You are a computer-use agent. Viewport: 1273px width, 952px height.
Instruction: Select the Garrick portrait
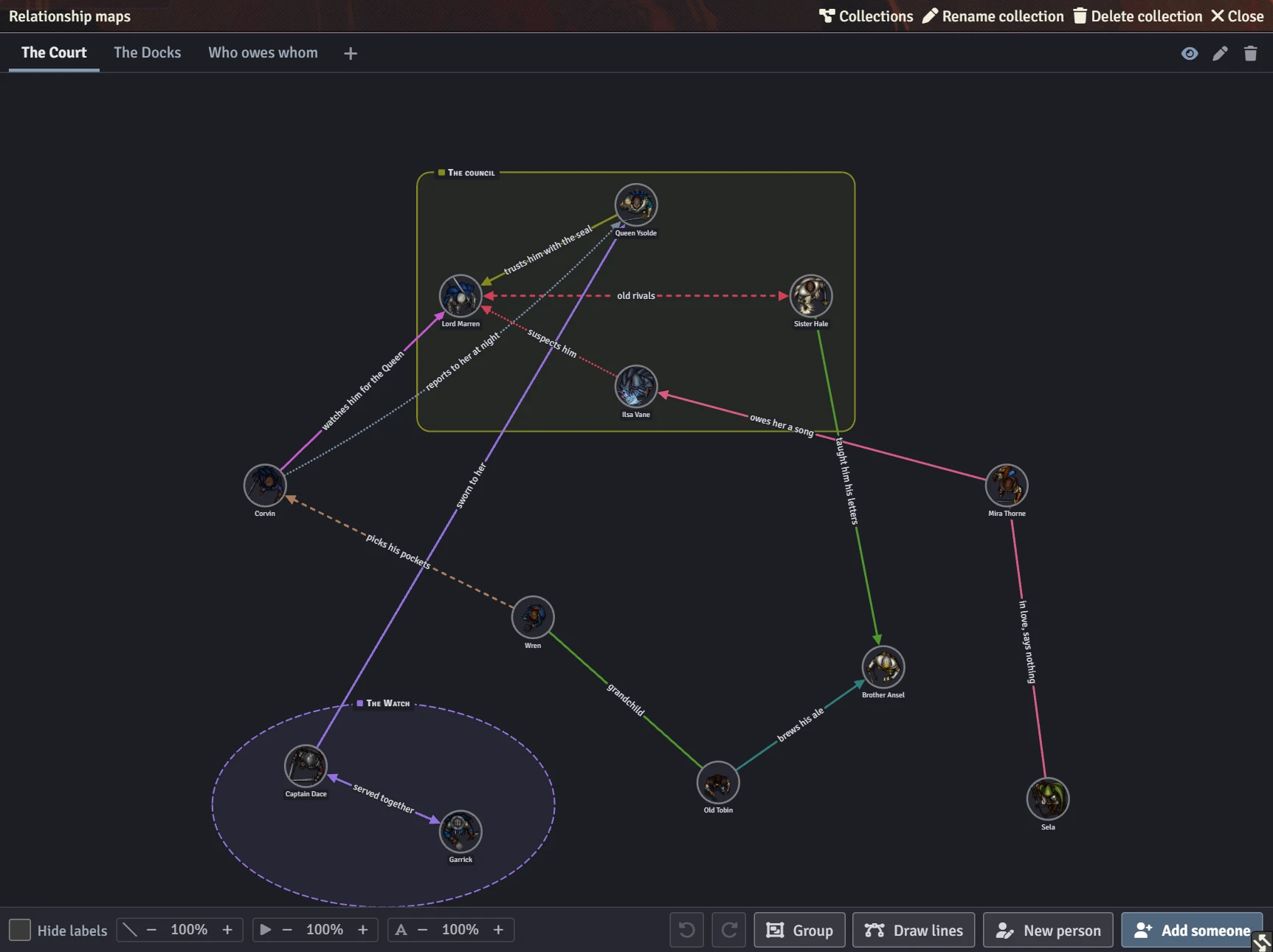[x=460, y=831]
